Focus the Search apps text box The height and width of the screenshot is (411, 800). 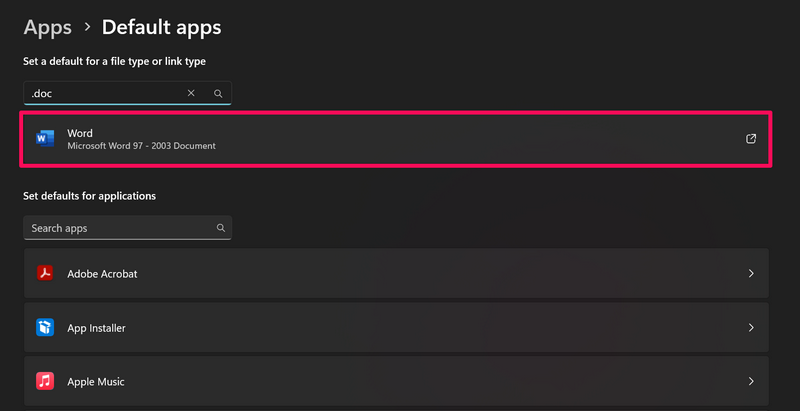click(115, 228)
